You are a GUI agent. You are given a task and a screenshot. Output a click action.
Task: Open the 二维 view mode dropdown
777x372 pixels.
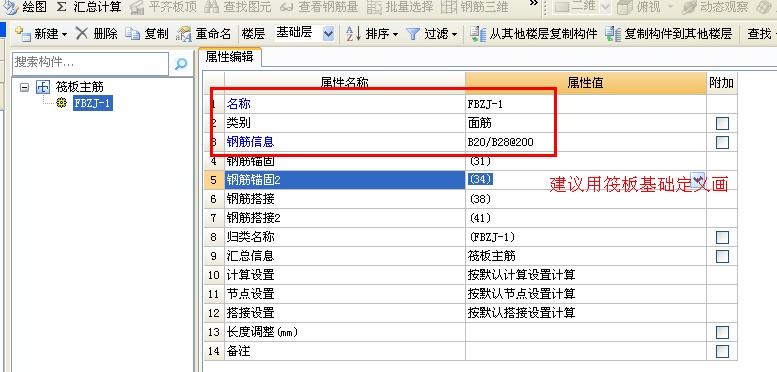(x=605, y=6)
